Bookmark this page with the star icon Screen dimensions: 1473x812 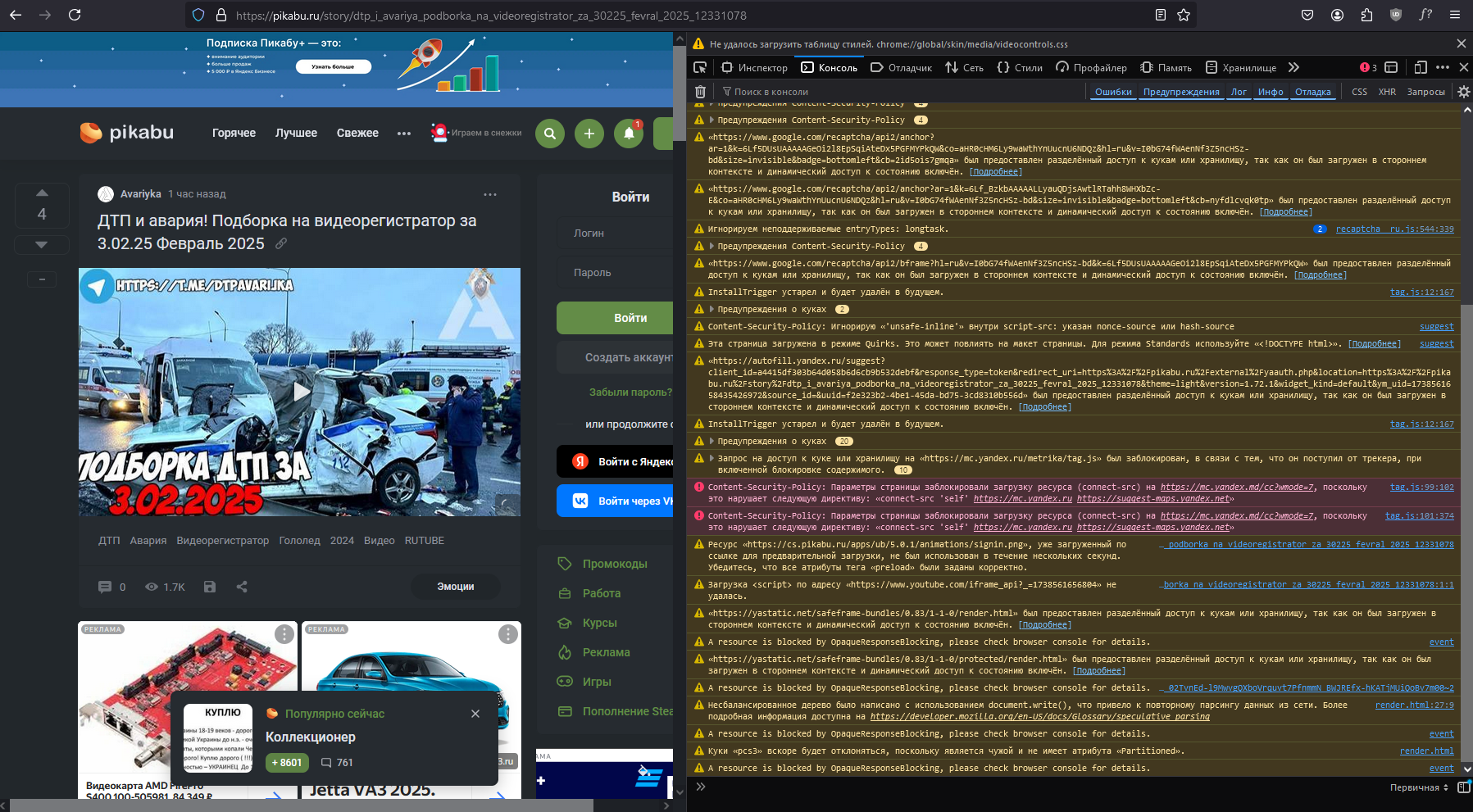click(x=1184, y=15)
